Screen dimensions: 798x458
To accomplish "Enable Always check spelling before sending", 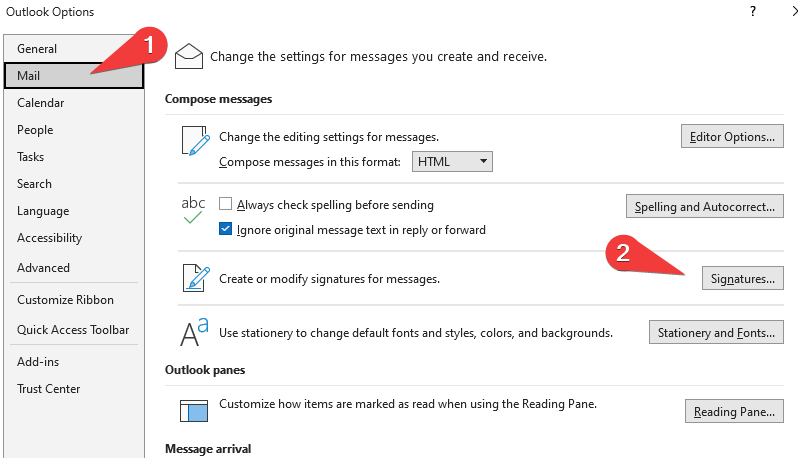I will pyautogui.click(x=226, y=205).
